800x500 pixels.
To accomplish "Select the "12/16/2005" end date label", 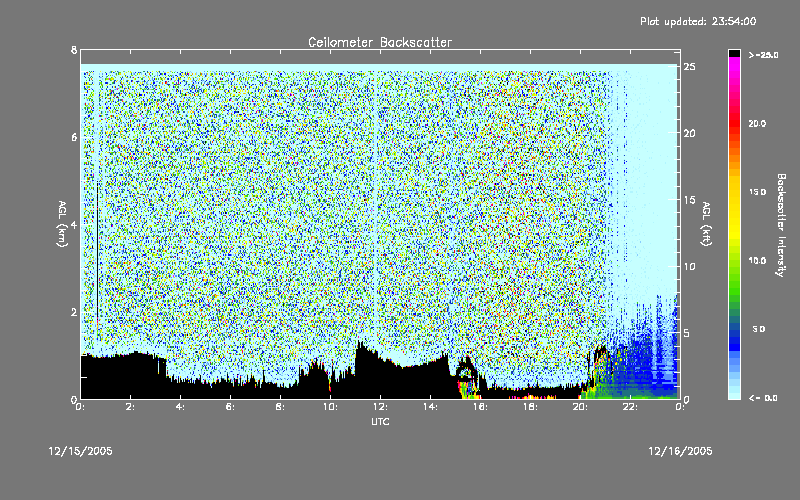I will coord(680,451).
